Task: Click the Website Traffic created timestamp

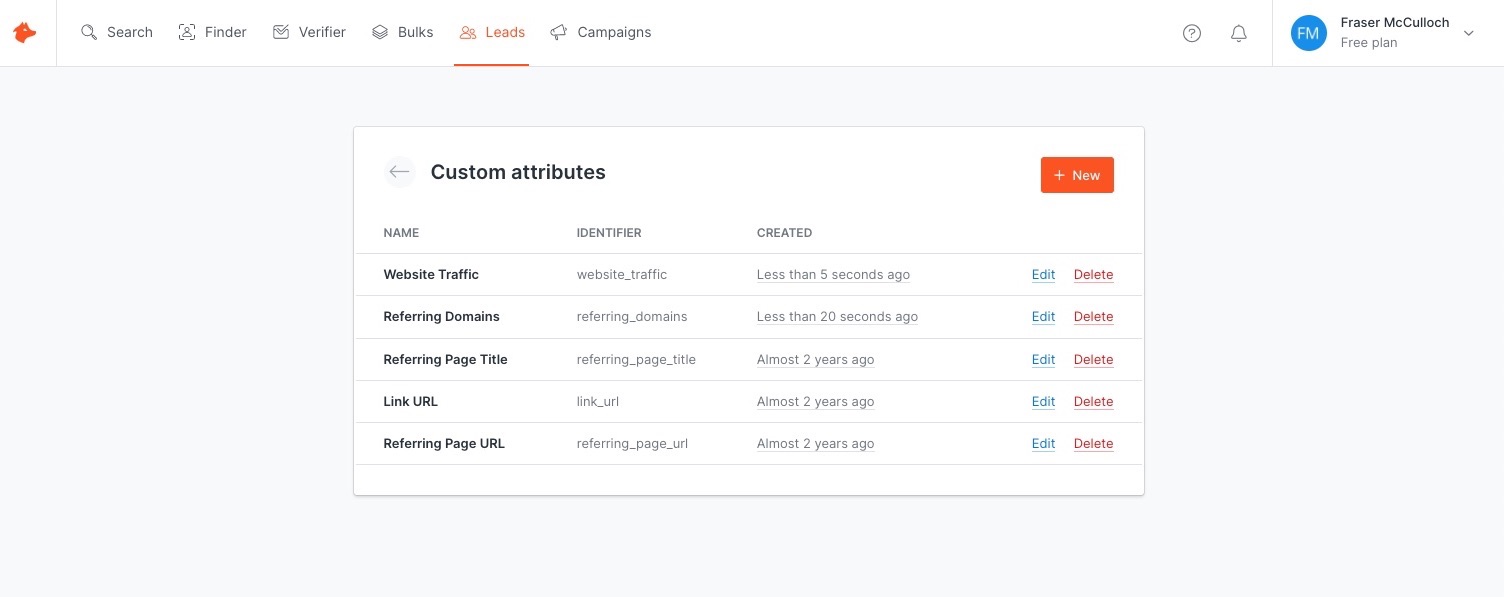Action: click(x=833, y=275)
